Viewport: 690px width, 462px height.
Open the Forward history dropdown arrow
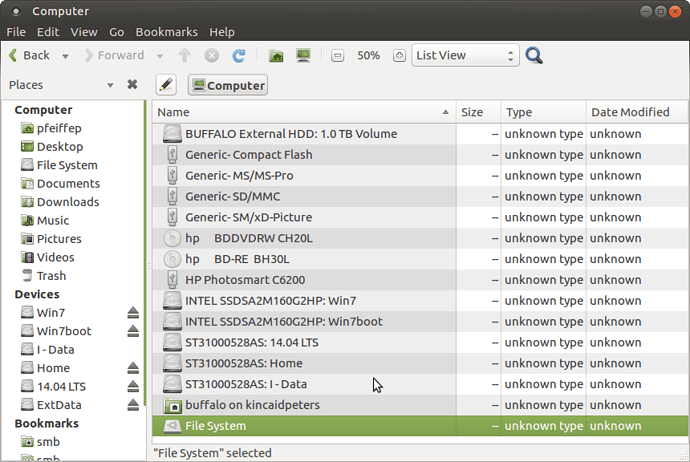pyautogui.click(x=160, y=56)
